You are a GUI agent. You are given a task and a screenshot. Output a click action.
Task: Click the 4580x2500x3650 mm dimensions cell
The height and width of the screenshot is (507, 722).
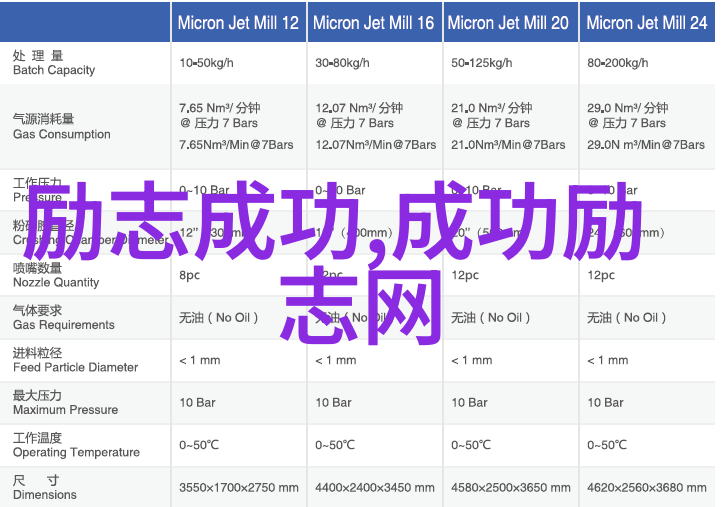coord(511,487)
